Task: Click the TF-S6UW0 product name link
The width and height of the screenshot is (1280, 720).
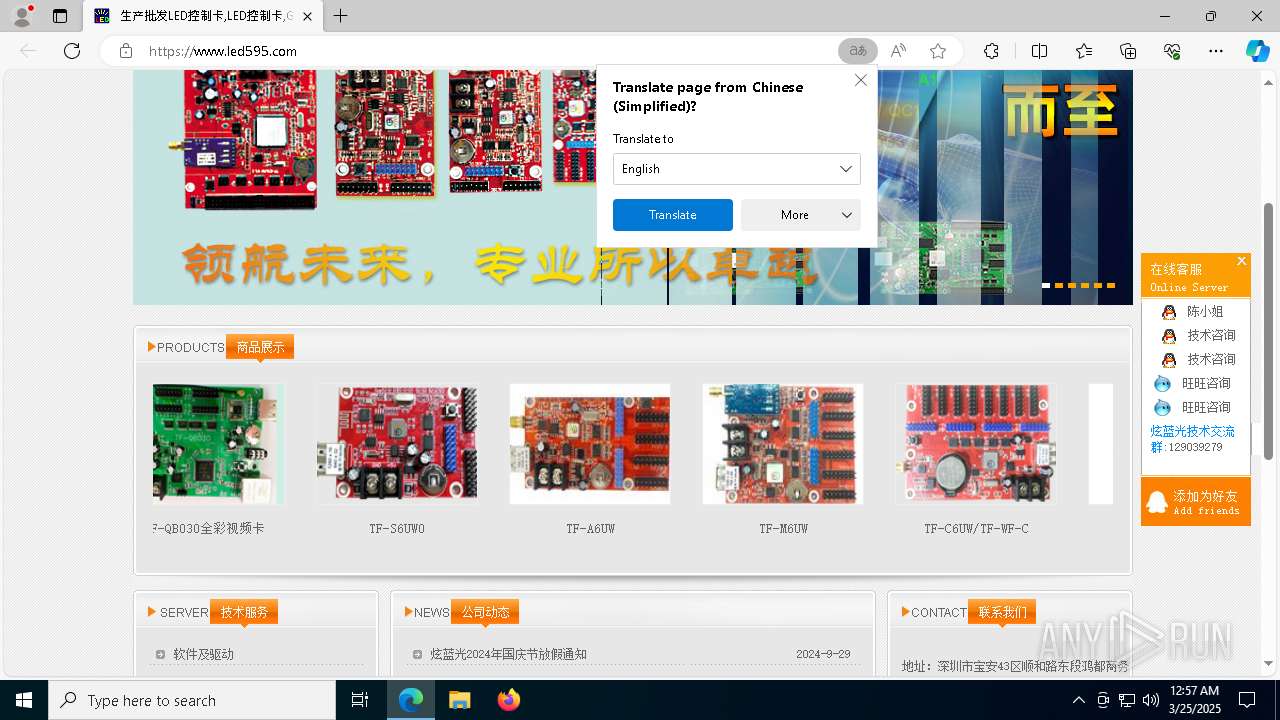Action: (x=397, y=528)
